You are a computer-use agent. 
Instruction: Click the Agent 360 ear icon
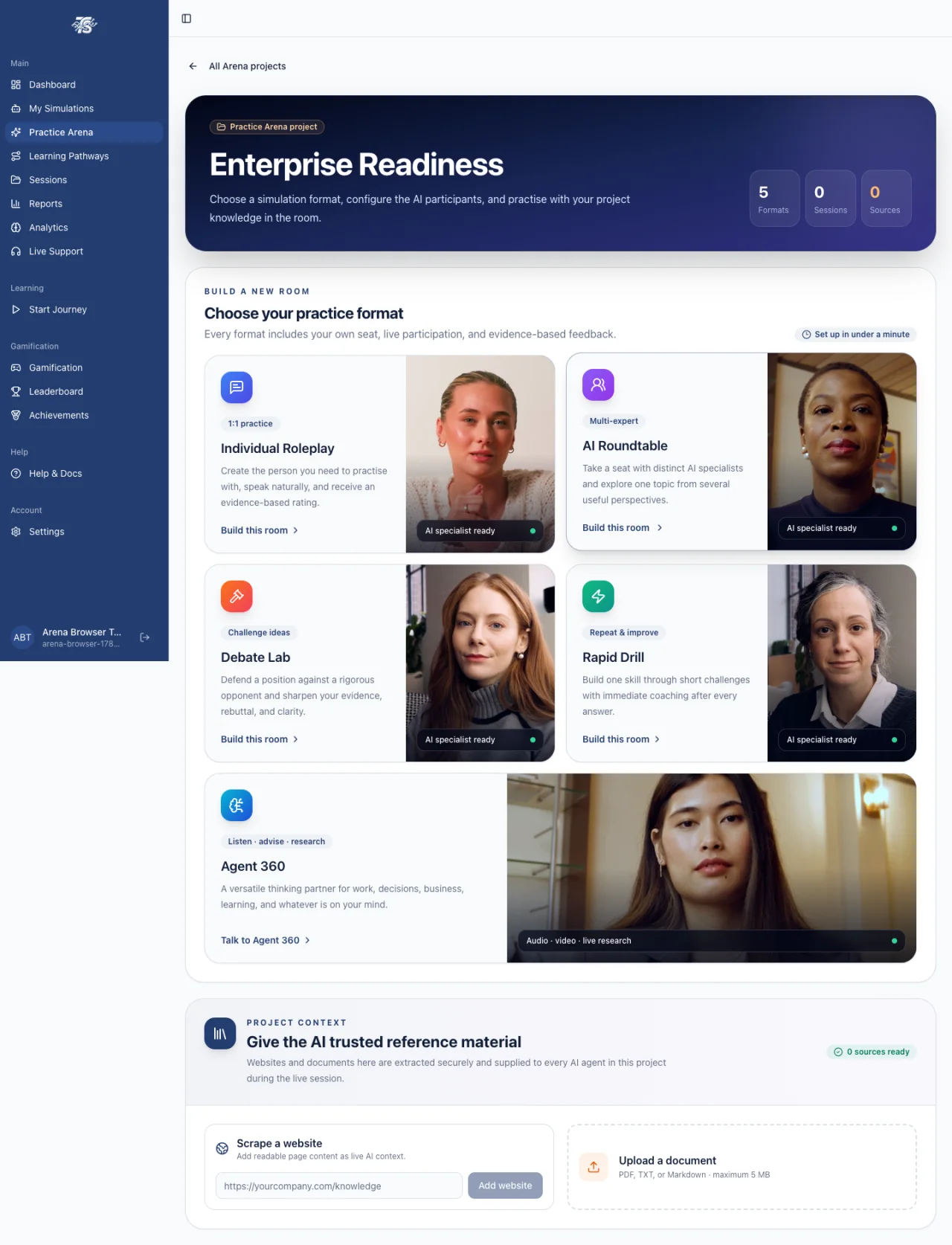click(x=237, y=805)
